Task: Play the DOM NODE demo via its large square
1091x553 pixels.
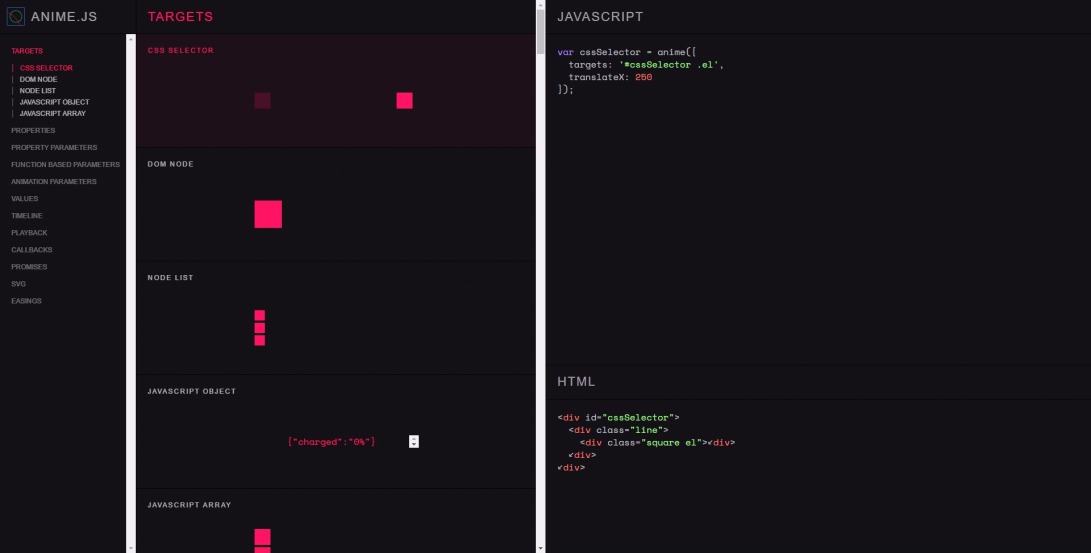Action: [268, 214]
